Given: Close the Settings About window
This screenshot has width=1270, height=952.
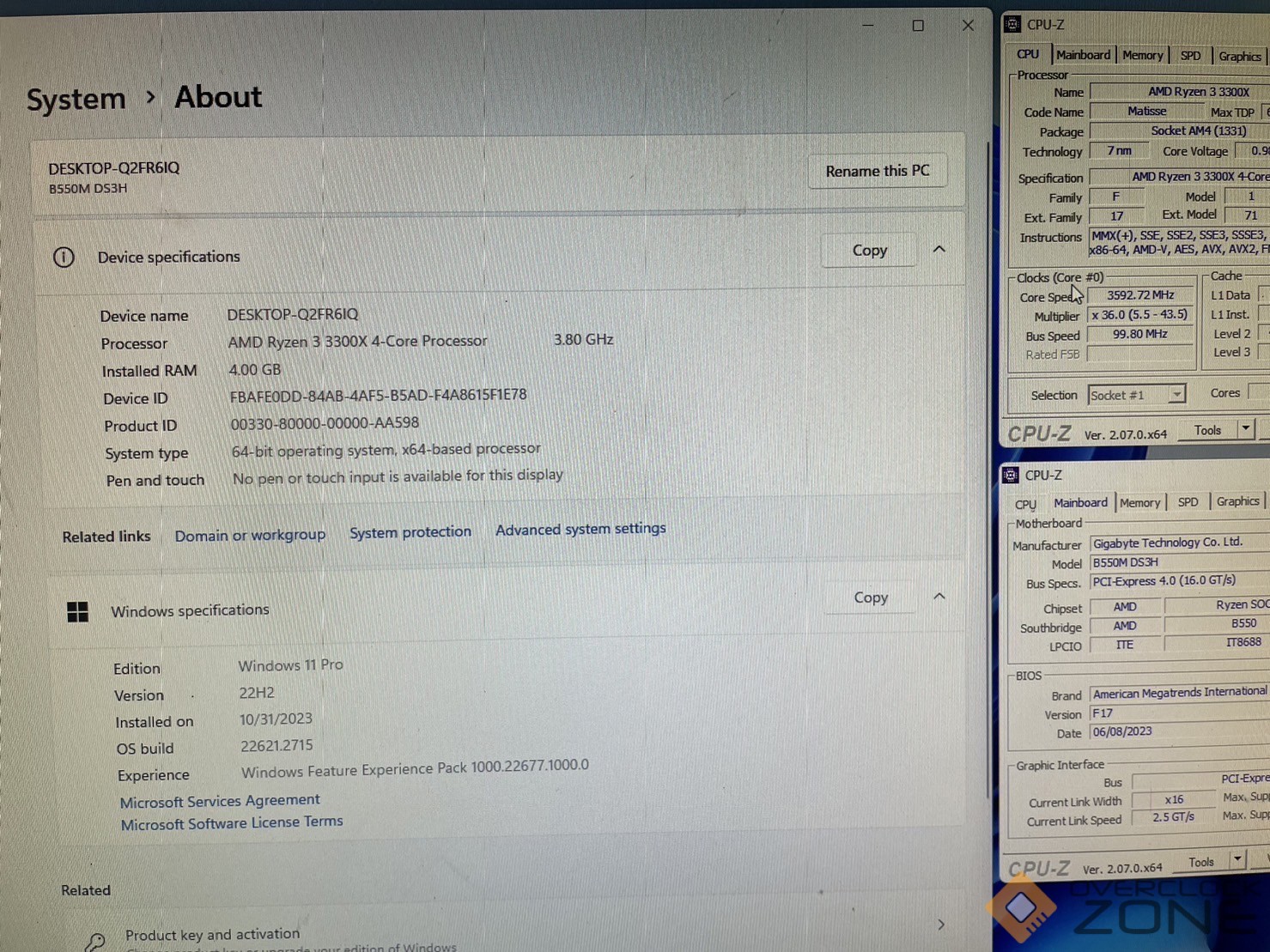Looking at the screenshot, I should coord(968,26).
